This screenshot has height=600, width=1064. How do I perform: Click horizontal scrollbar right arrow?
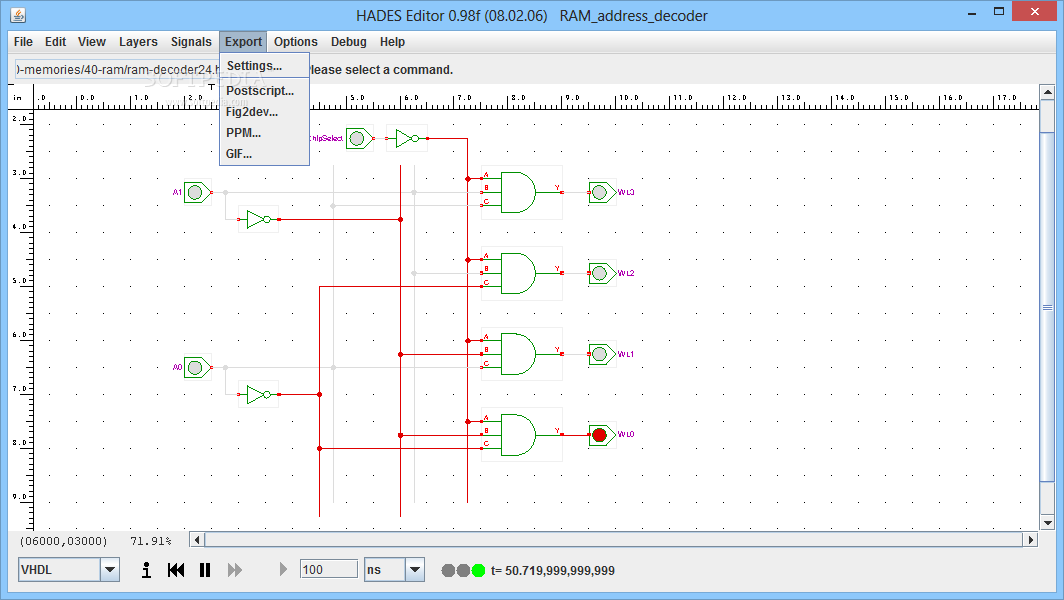(x=1031, y=540)
